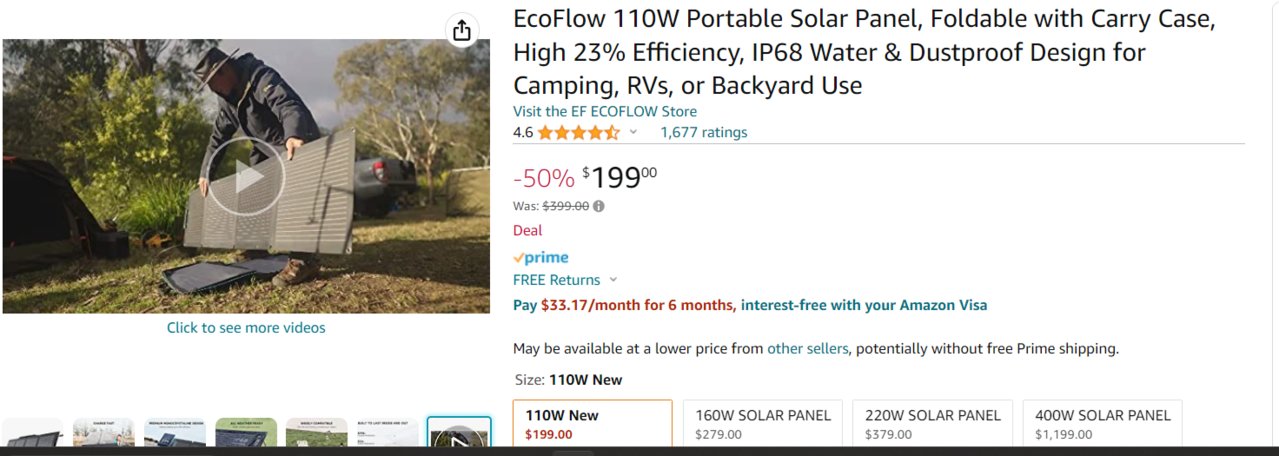Click the Prime logo badge
This screenshot has width=1279, height=456.
click(x=541, y=257)
